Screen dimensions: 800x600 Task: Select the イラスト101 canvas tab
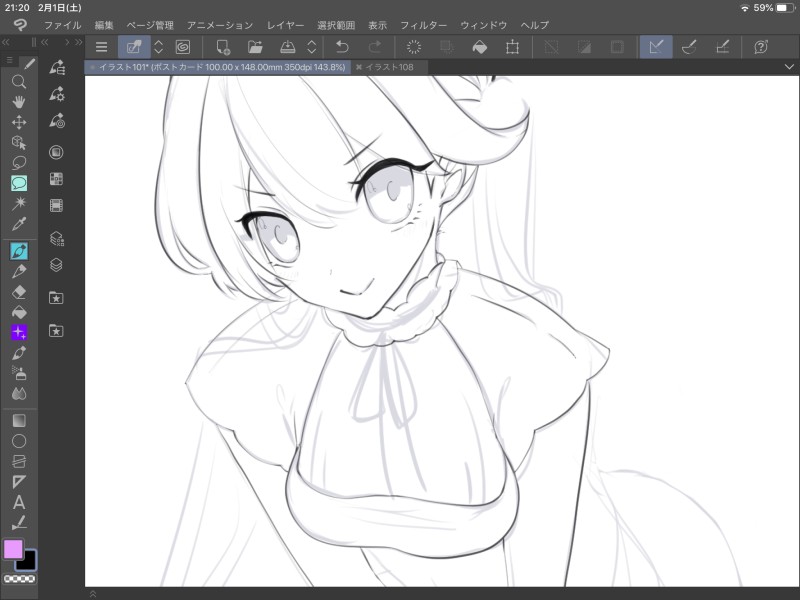(218, 67)
